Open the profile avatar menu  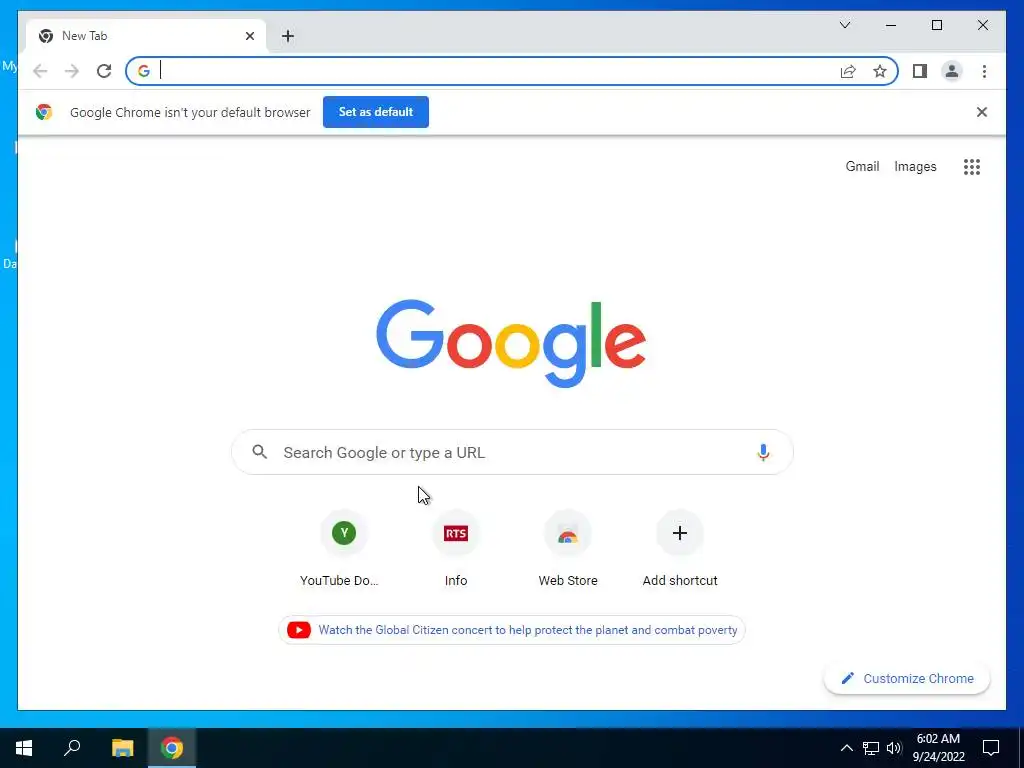[x=952, y=71]
